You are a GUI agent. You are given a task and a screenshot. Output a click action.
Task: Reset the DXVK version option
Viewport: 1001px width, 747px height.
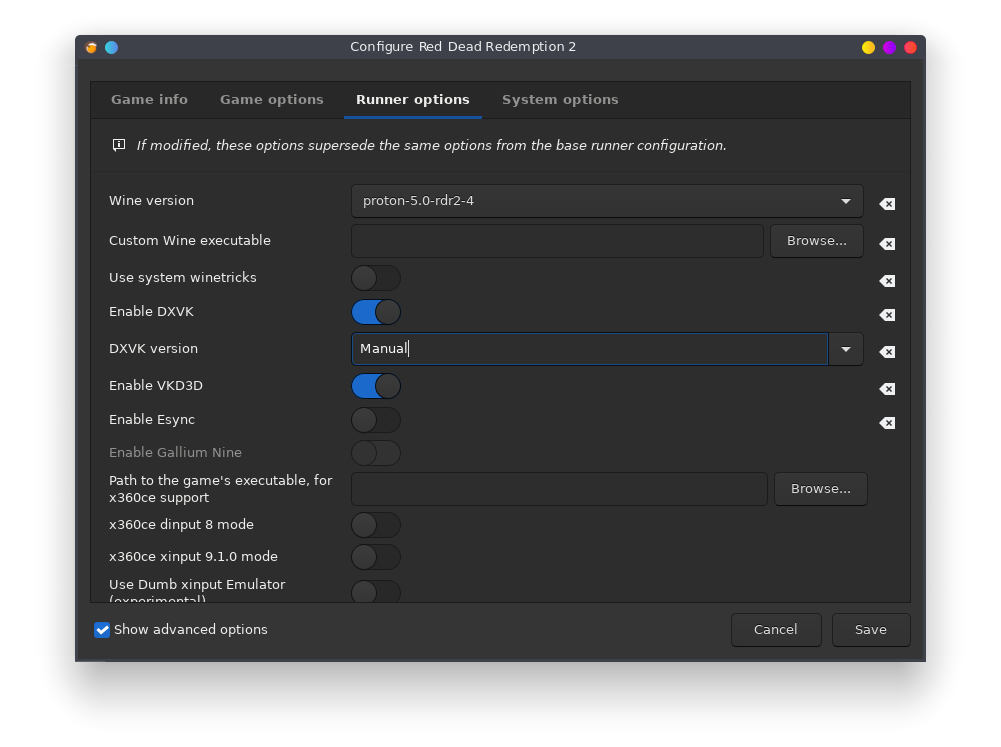(x=887, y=352)
